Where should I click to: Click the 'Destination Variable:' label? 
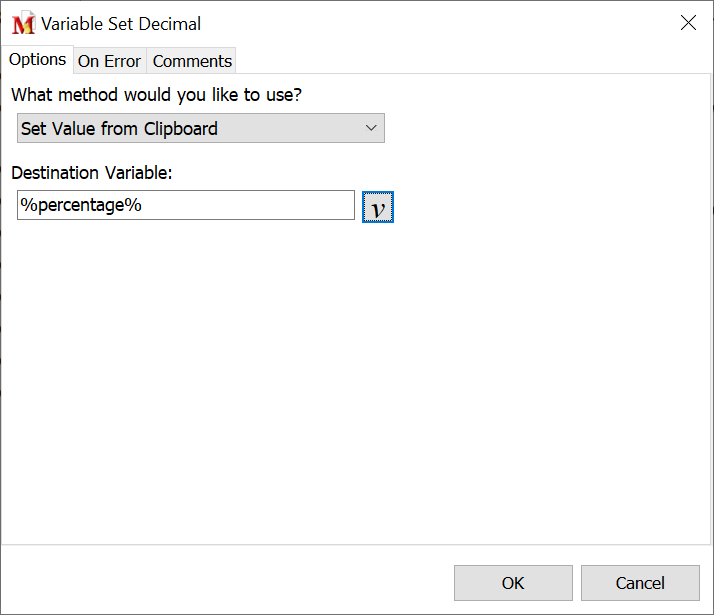pyautogui.click(x=92, y=173)
